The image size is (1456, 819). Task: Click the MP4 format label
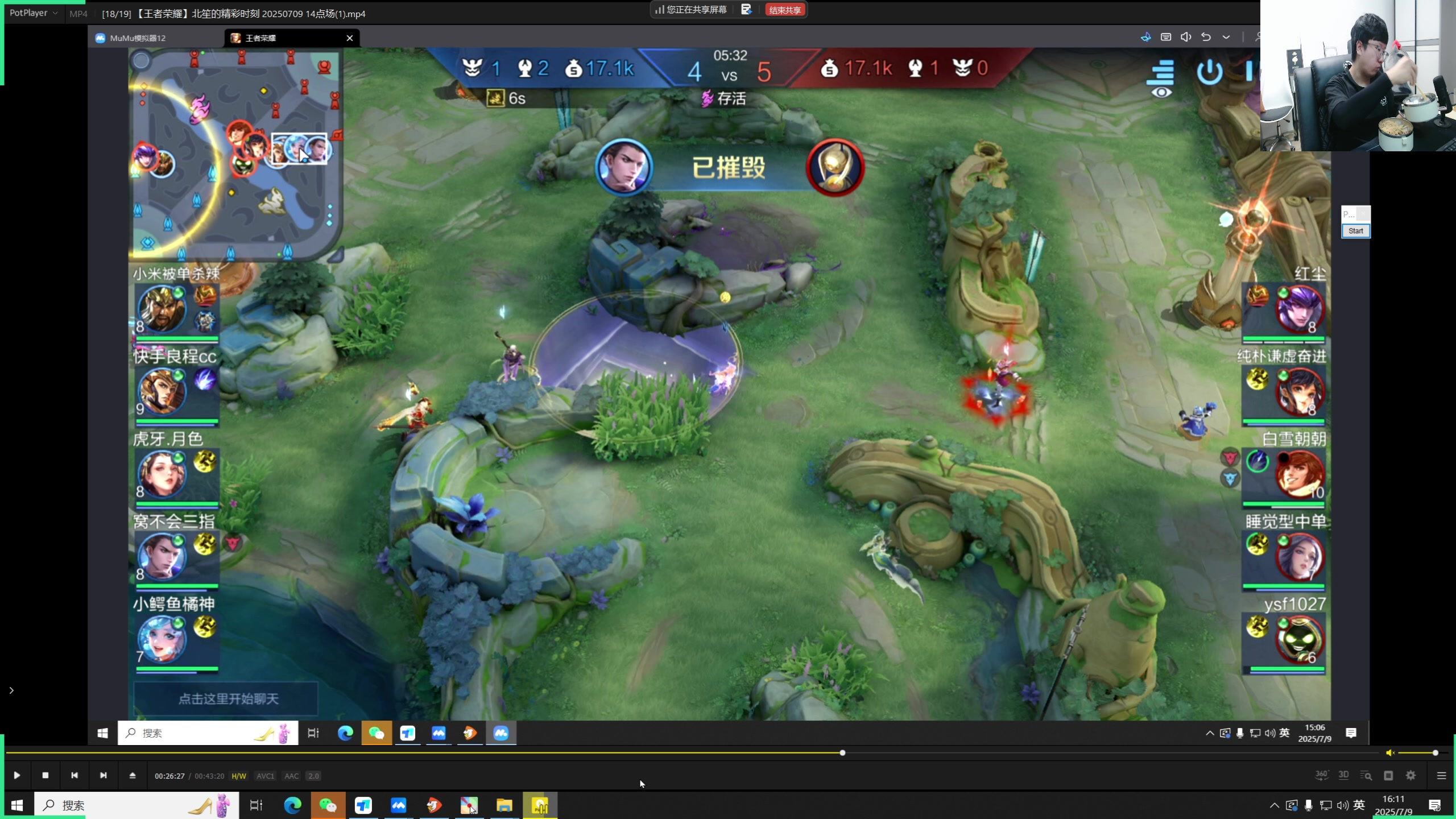click(78, 14)
